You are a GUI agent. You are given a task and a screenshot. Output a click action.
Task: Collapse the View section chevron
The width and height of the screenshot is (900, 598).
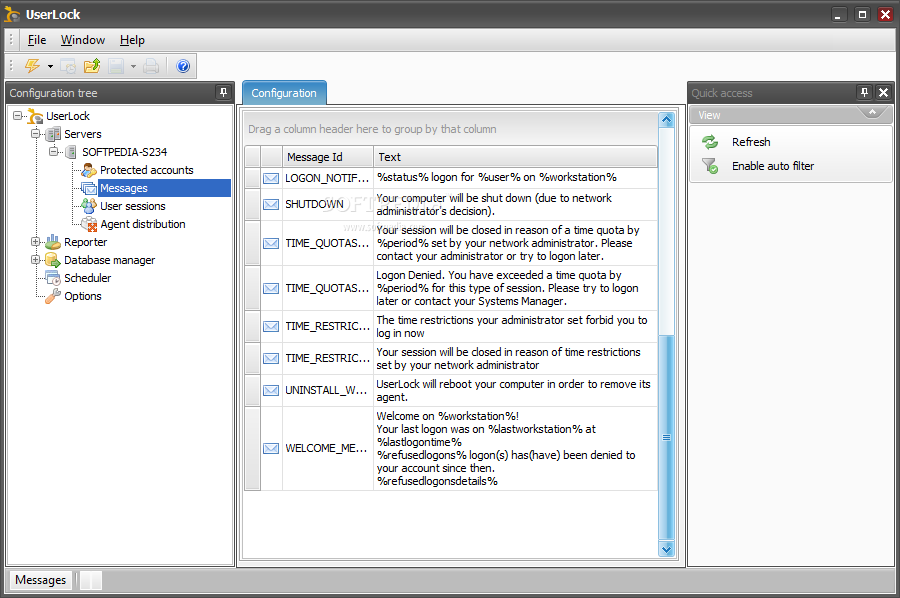pos(872,112)
